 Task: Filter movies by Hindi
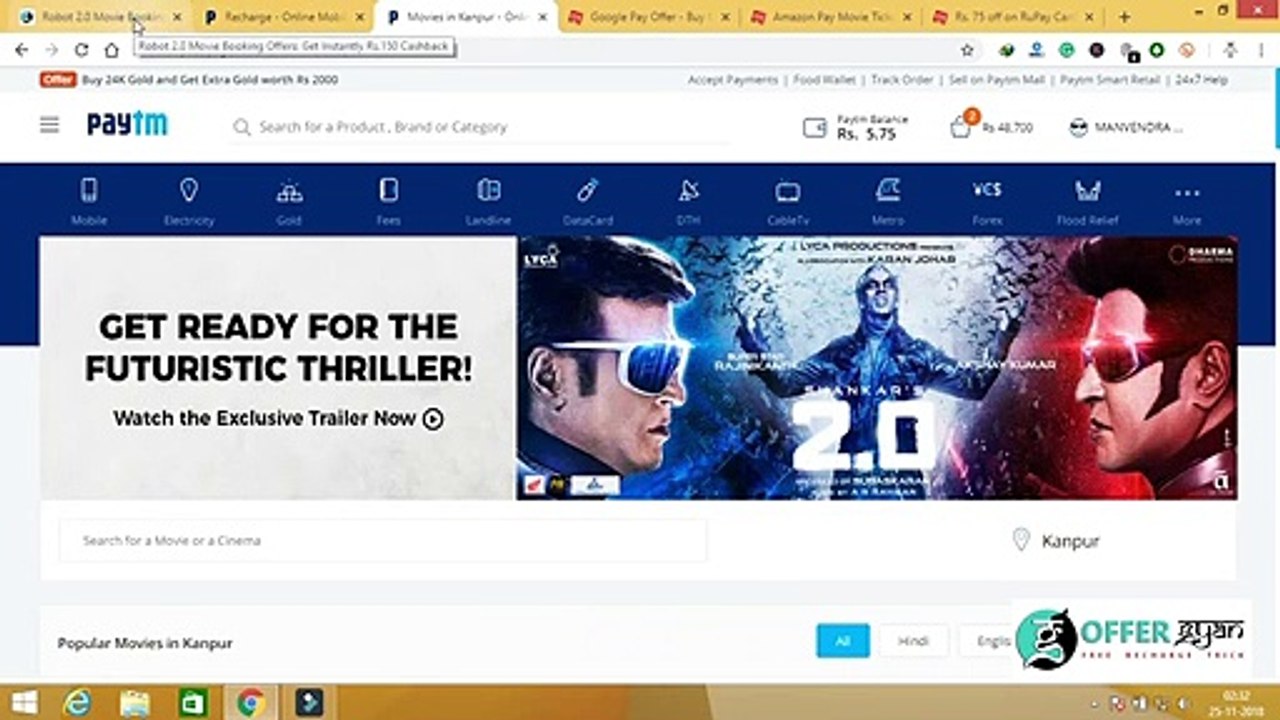(x=913, y=641)
